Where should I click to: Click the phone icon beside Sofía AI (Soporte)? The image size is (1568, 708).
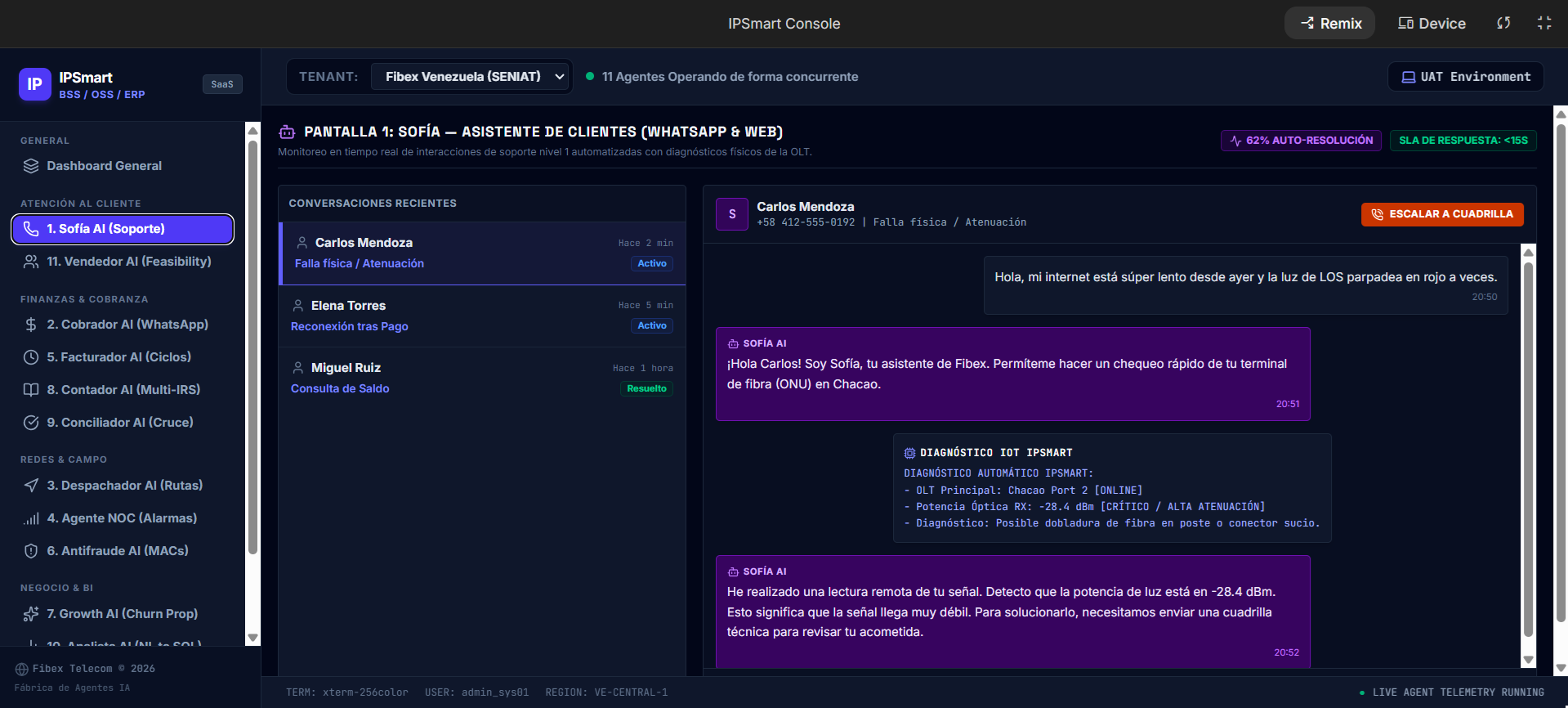pos(31,229)
